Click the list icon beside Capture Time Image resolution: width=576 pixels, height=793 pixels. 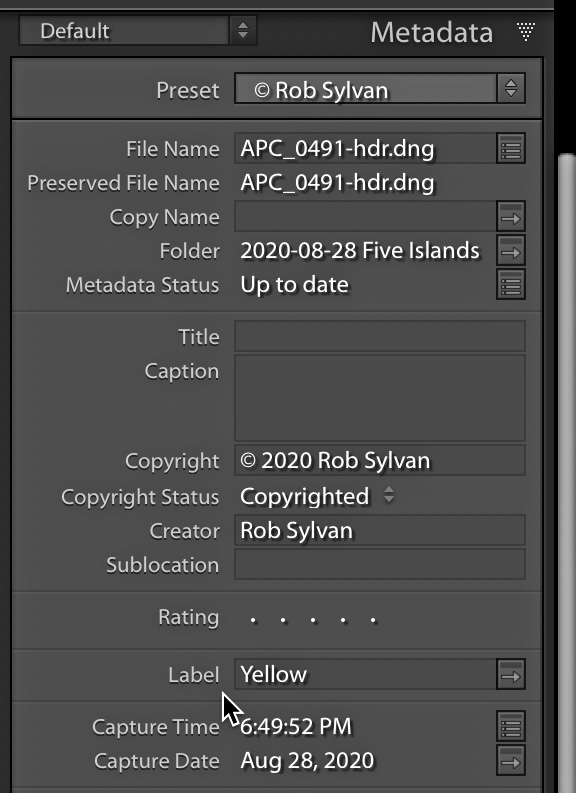[x=511, y=726]
